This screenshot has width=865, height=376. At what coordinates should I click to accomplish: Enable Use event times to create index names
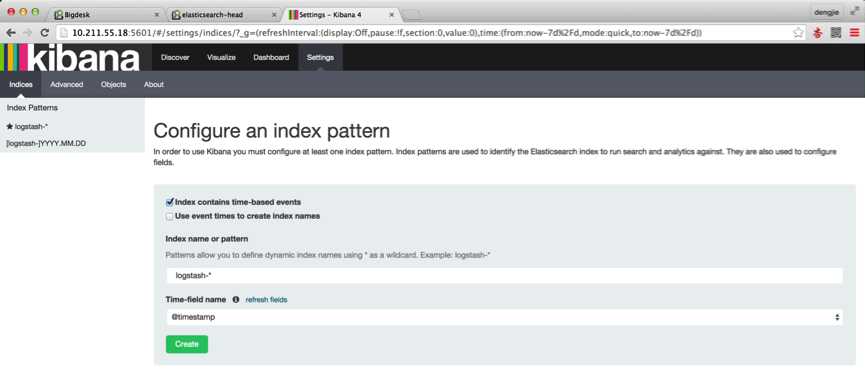(x=170, y=217)
